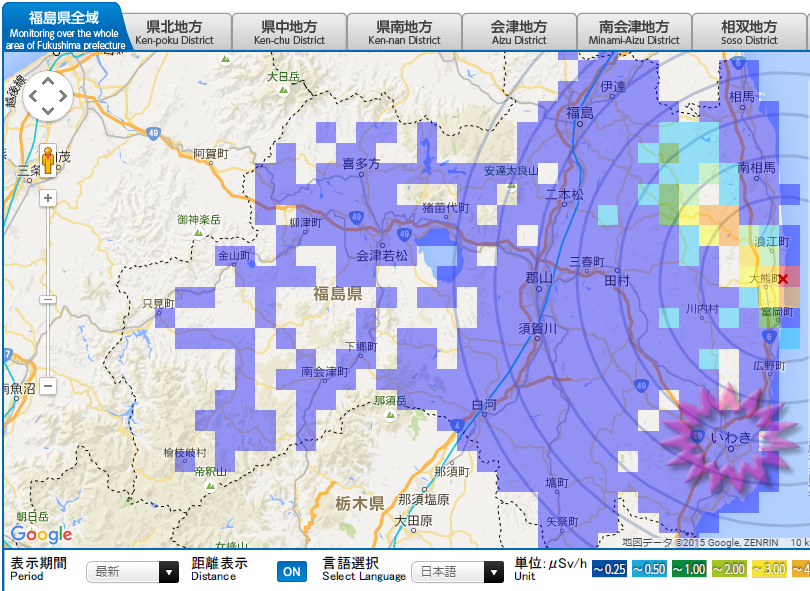Switch to the Soso District tab

750,32
